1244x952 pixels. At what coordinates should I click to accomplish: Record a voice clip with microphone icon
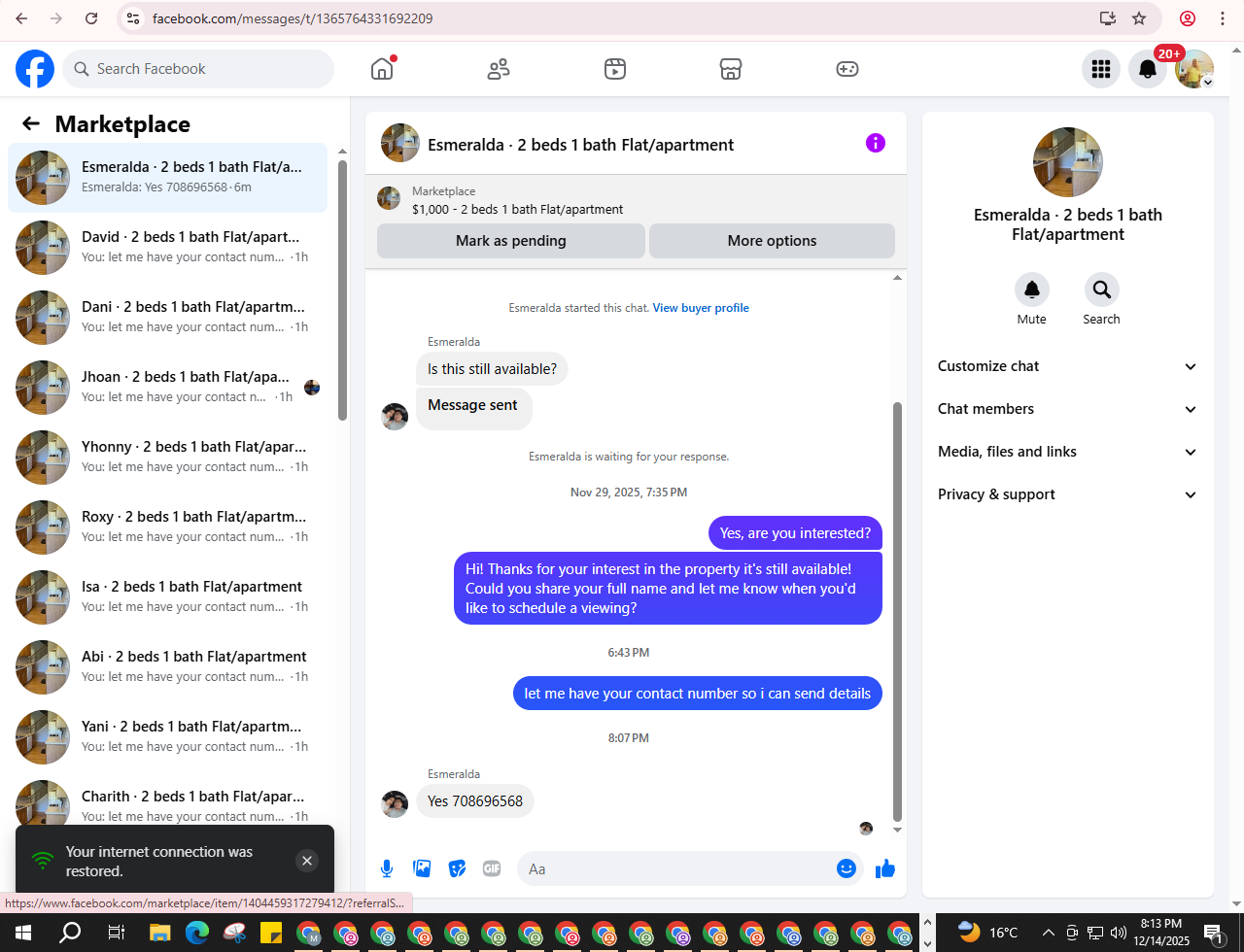click(x=387, y=868)
